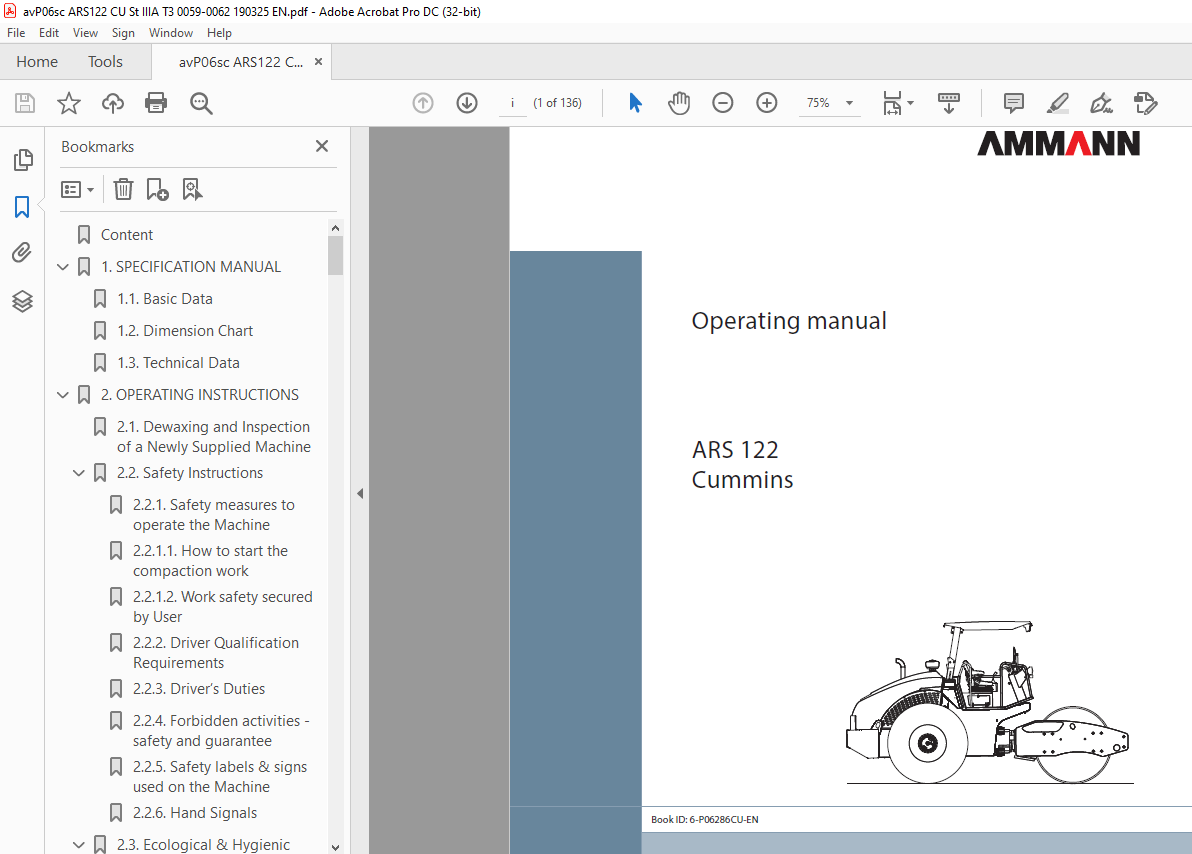The height and width of the screenshot is (854, 1192).
Task: Go to previous page arrow
Action: (x=423, y=103)
